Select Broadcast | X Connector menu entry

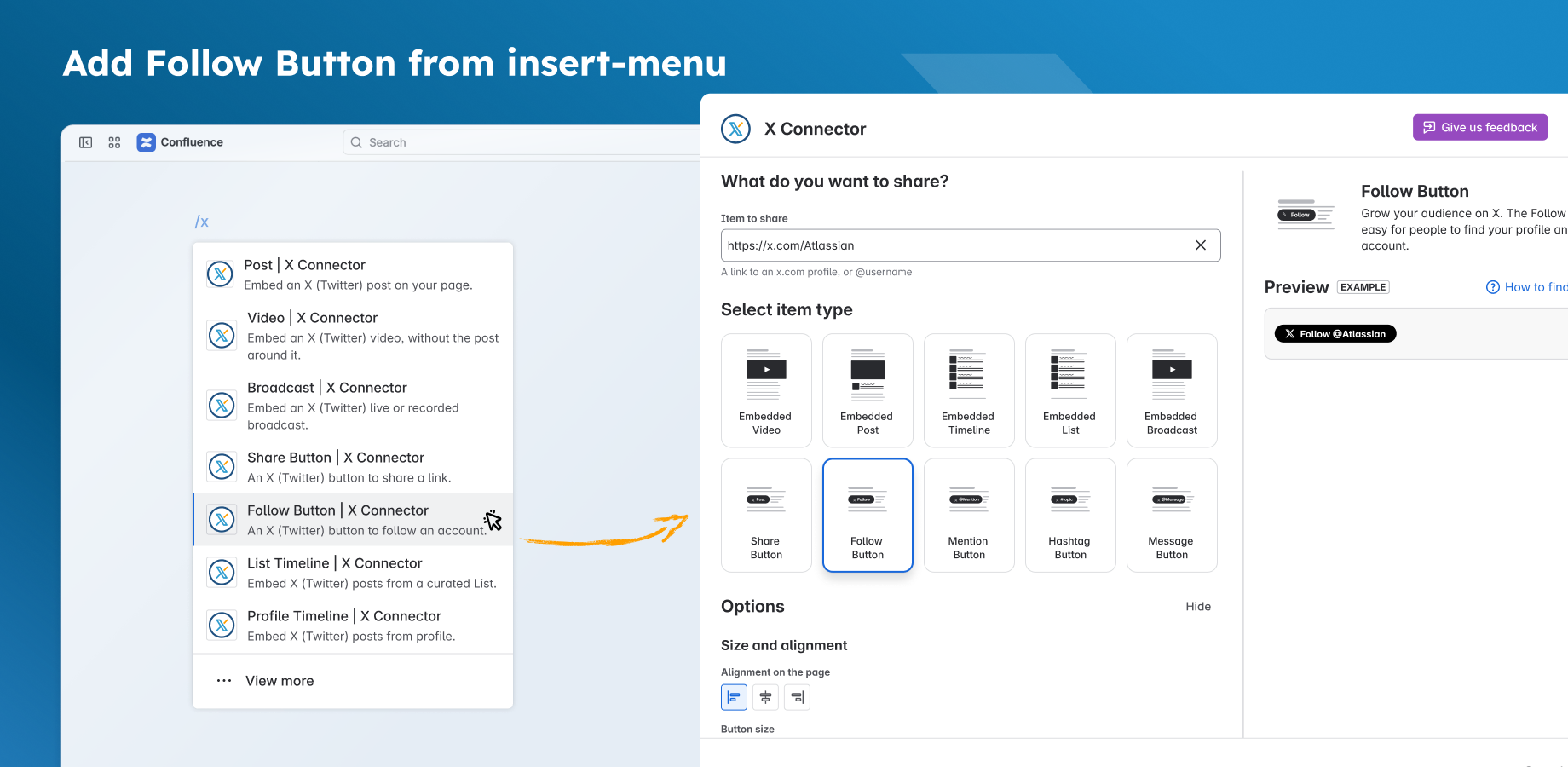tap(353, 406)
